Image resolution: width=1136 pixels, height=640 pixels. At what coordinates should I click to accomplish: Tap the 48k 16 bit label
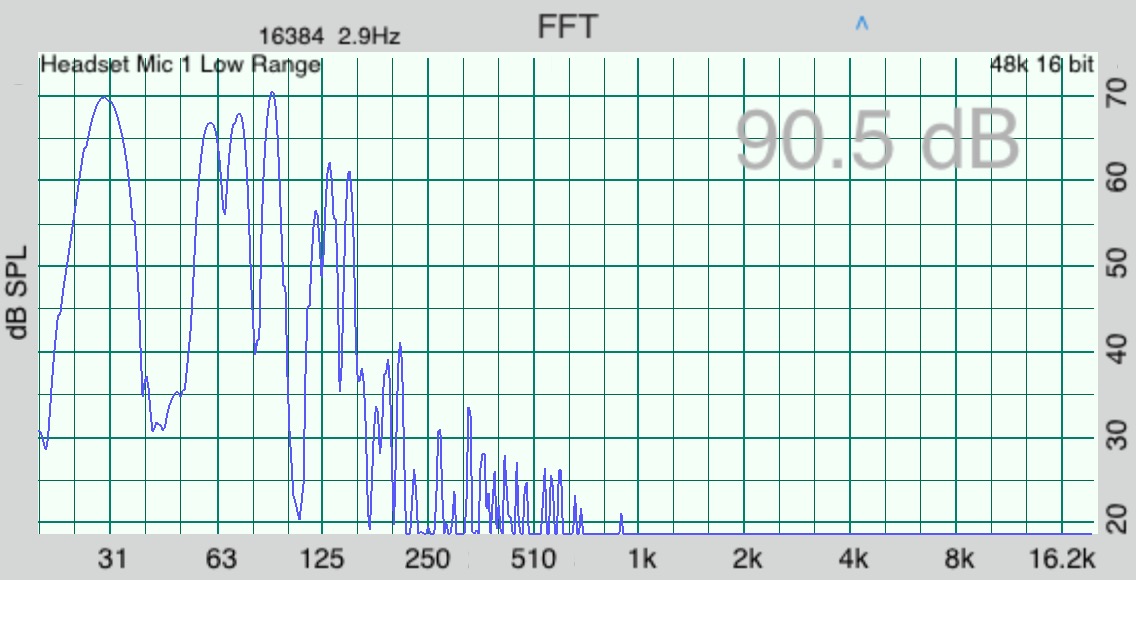[x=1042, y=65]
